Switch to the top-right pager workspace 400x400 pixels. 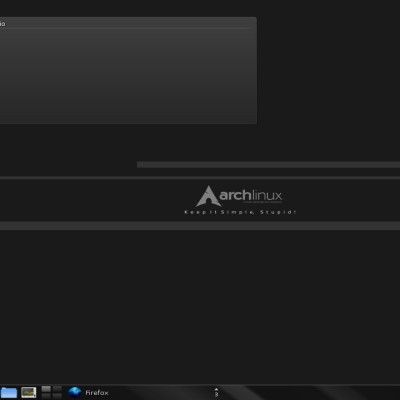(57, 389)
